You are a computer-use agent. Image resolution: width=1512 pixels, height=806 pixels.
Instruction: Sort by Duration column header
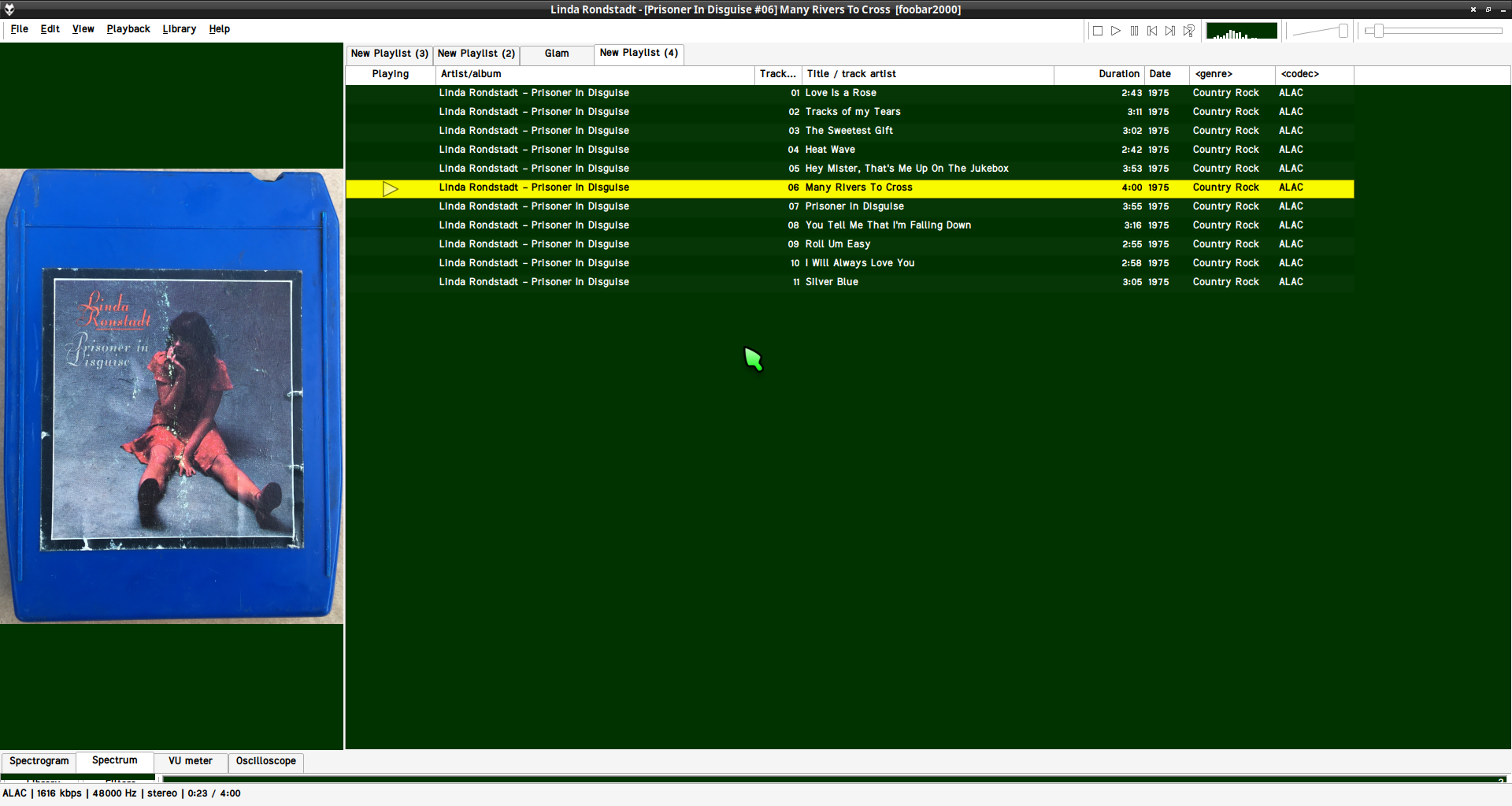point(1099,74)
